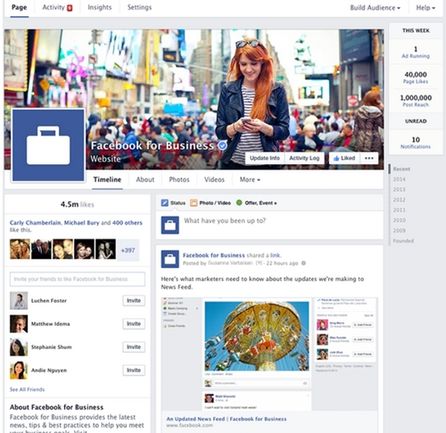Click Stephanie Shum's profile photo
Image resolution: width=446 pixels, height=433 pixels.
click(19, 347)
